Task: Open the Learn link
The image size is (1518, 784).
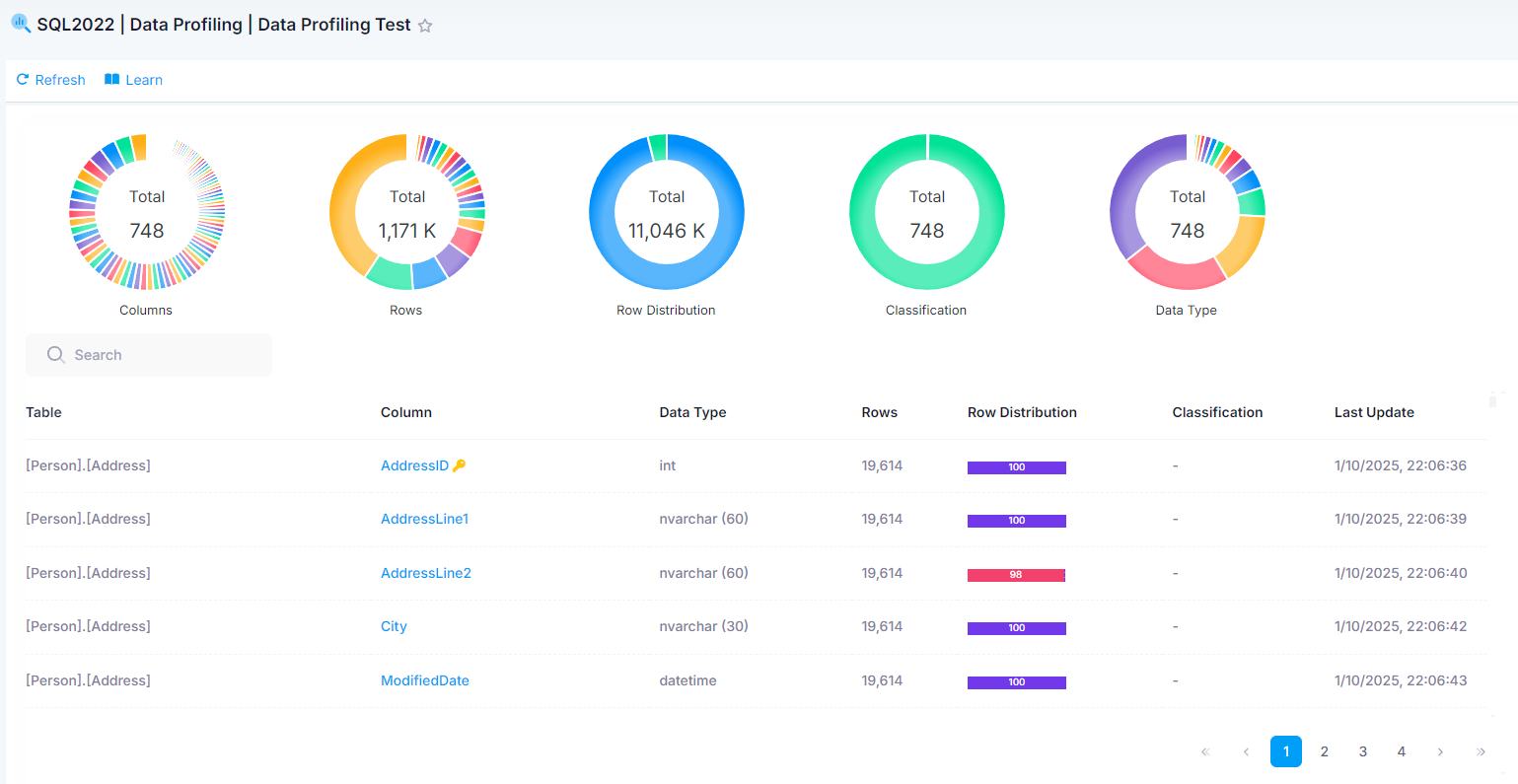Action: coord(134,80)
